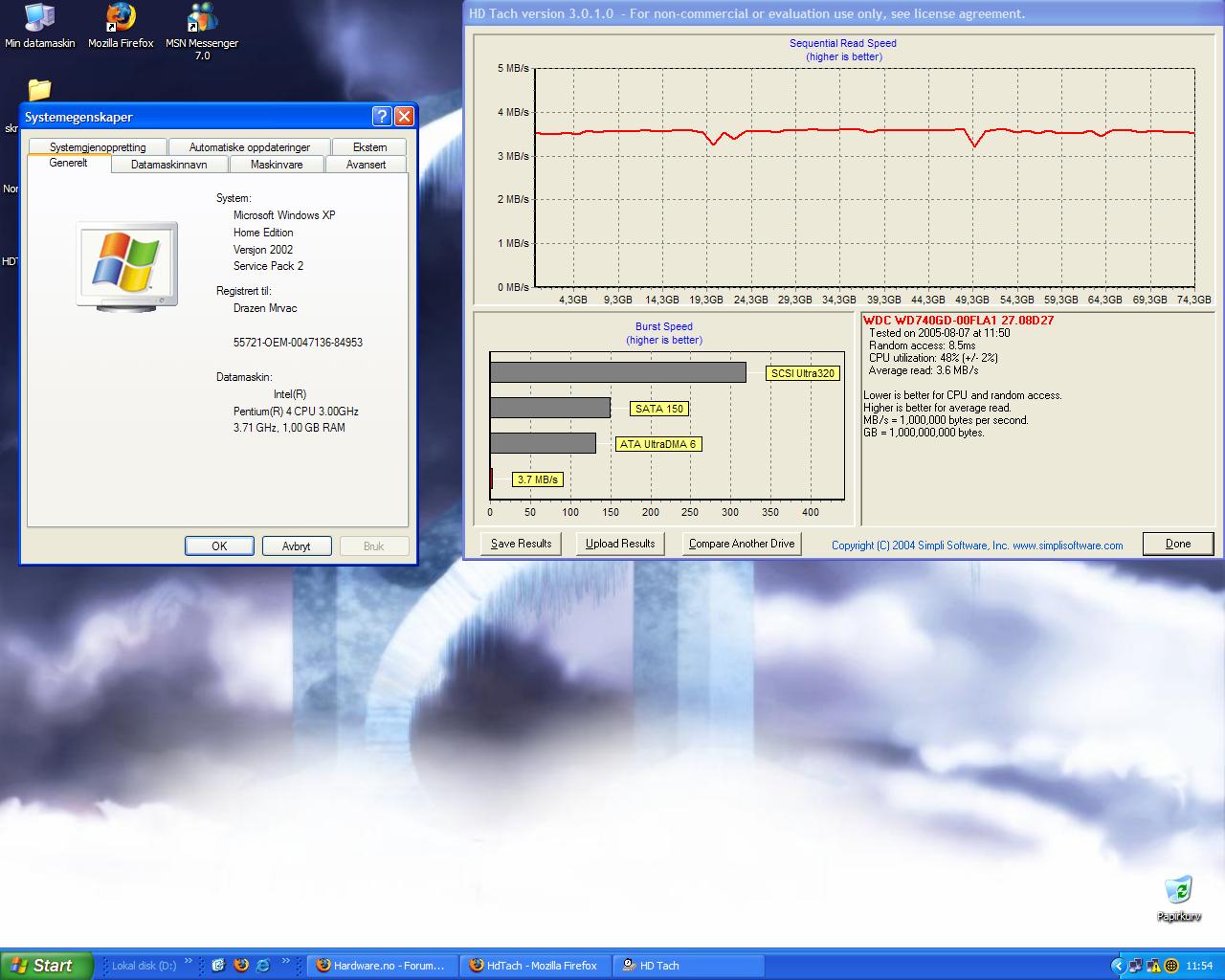Switch to the Systemgjenoppretting tab
The image size is (1225, 980).
(x=98, y=147)
